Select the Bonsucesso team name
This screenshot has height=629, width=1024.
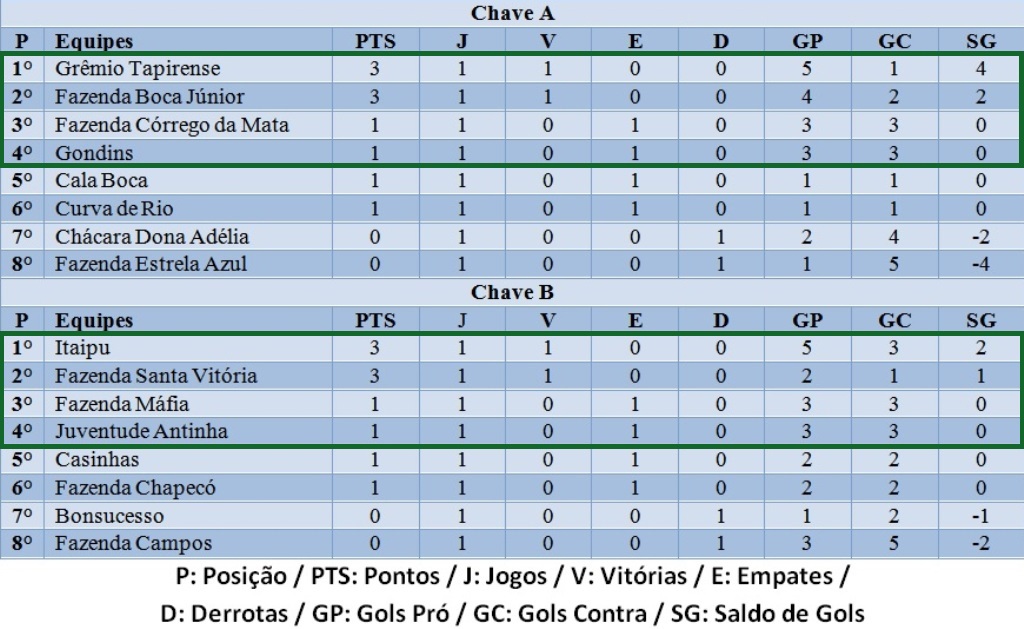[x=110, y=516]
